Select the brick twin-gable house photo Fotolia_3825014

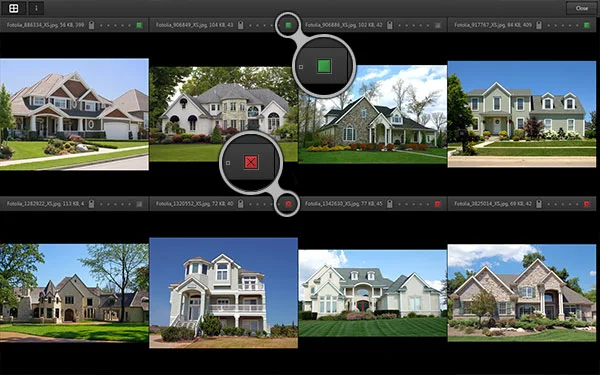pyautogui.click(x=522, y=293)
